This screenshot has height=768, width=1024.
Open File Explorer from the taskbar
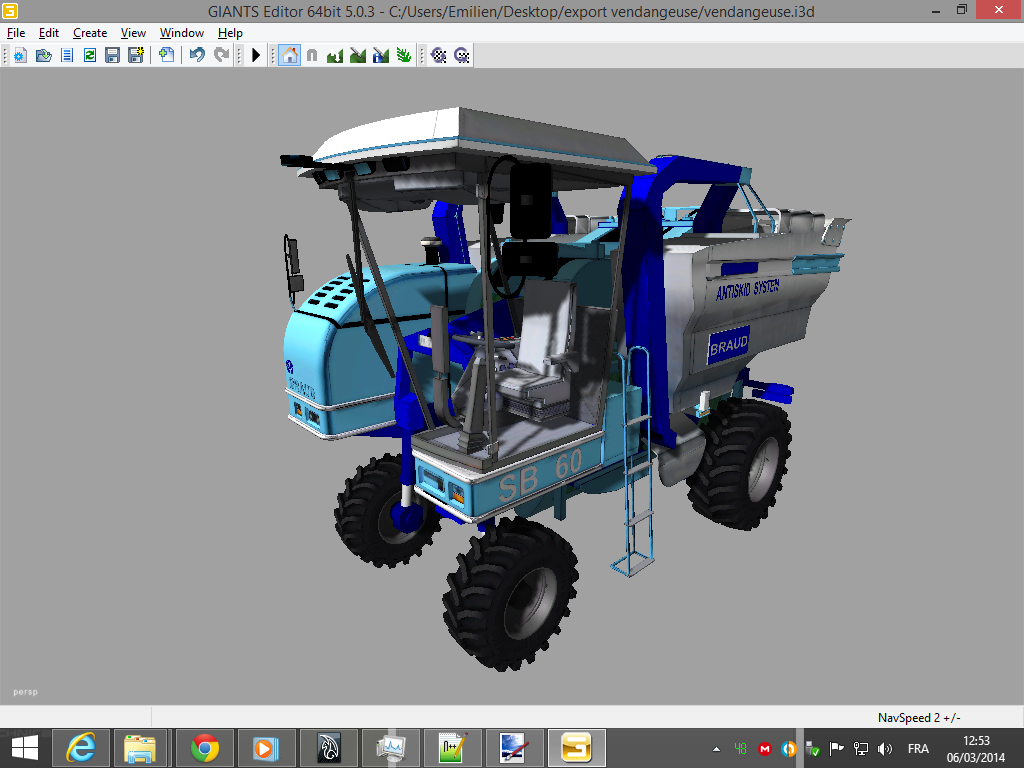click(x=140, y=748)
